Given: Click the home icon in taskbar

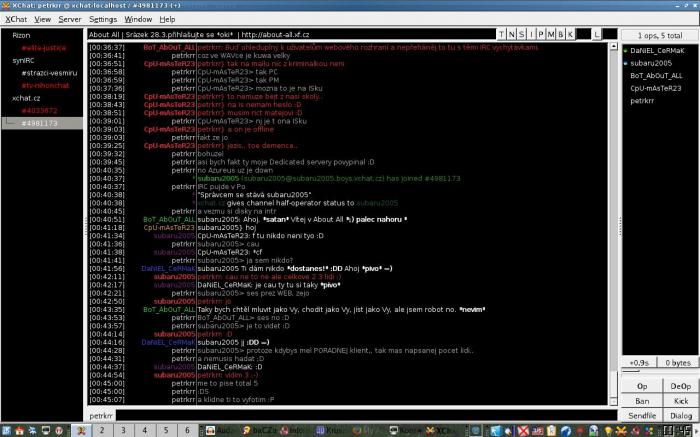Looking at the screenshot, I should [19, 430].
